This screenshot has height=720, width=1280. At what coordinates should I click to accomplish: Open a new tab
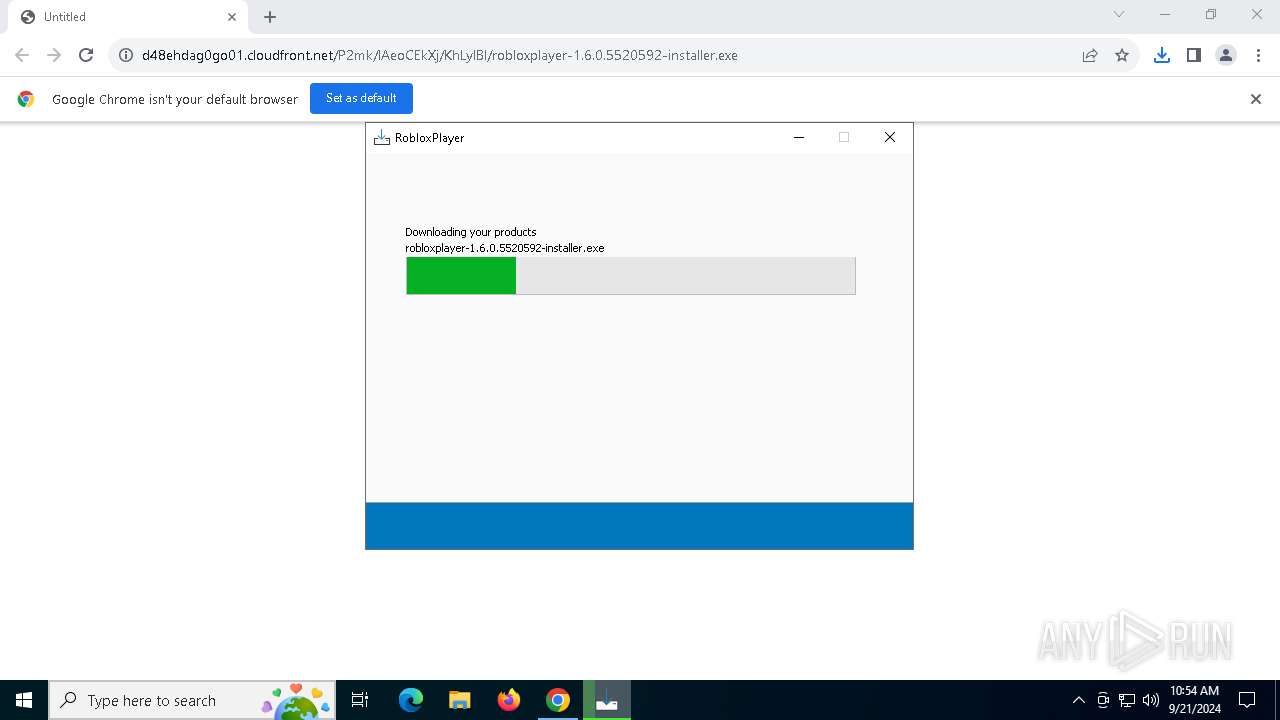tap(270, 17)
